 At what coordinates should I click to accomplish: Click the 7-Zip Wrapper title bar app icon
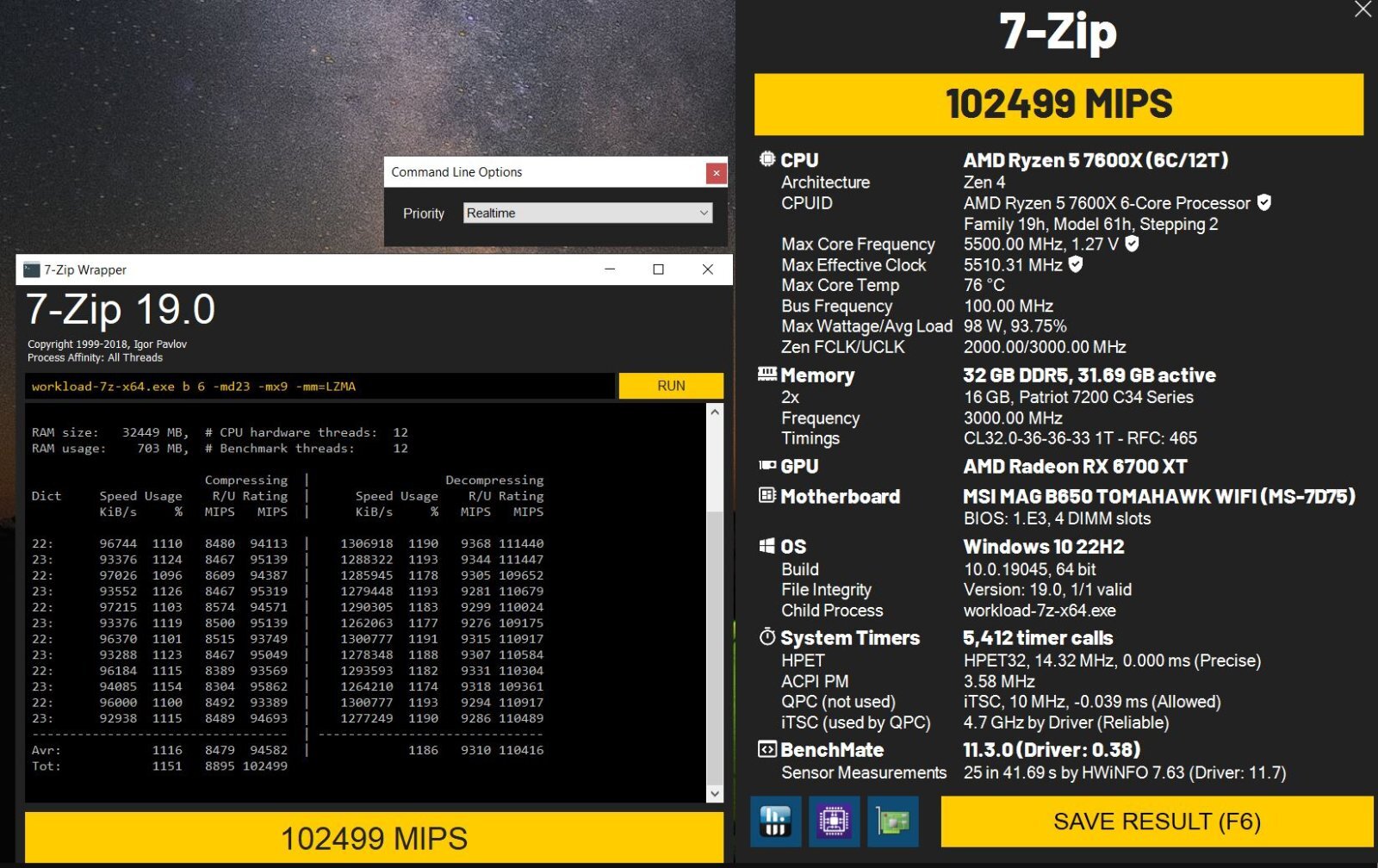[x=32, y=270]
